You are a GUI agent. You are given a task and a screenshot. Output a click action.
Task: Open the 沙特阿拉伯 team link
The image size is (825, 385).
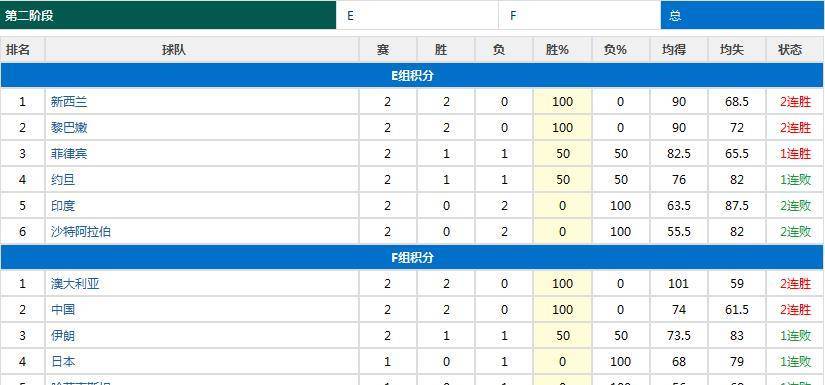(x=81, y=231)
